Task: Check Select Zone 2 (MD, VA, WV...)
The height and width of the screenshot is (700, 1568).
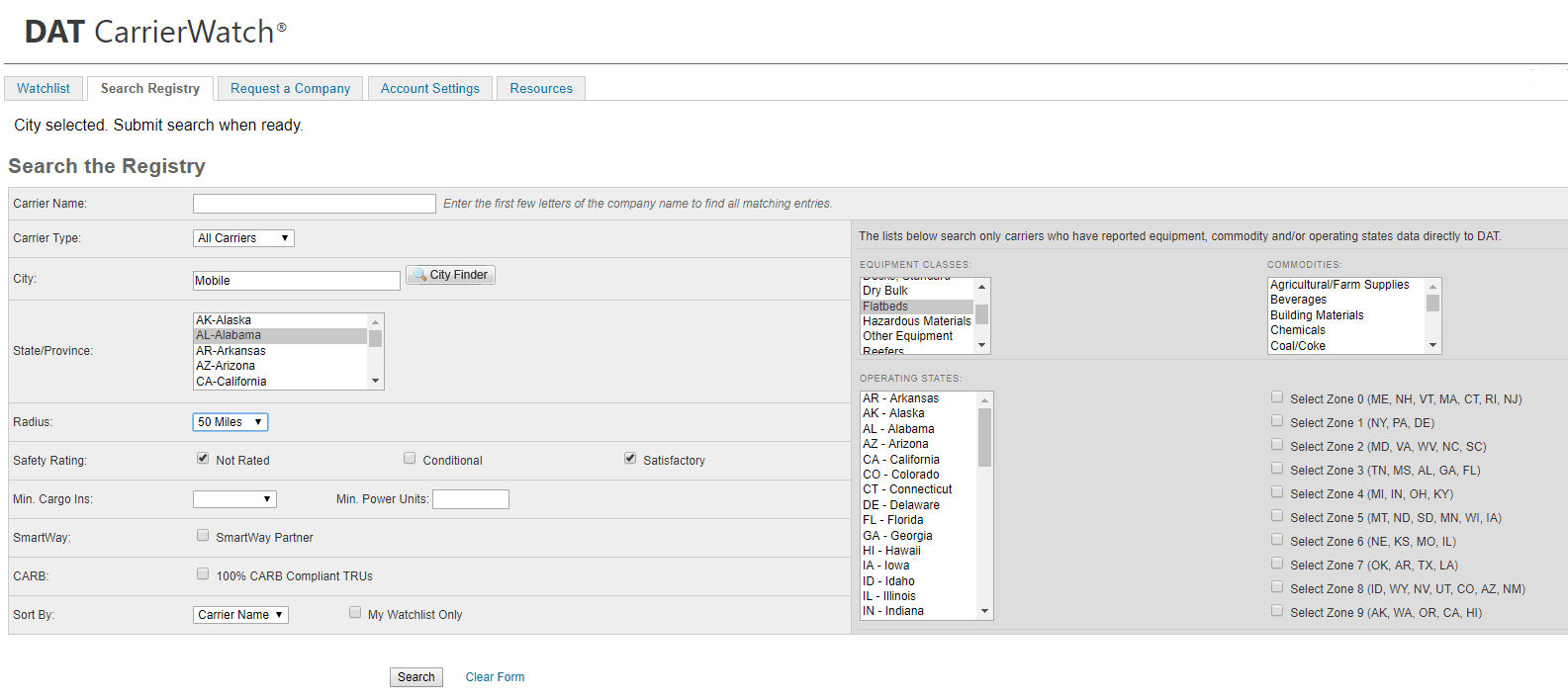Action: (x=1277, y=445)
